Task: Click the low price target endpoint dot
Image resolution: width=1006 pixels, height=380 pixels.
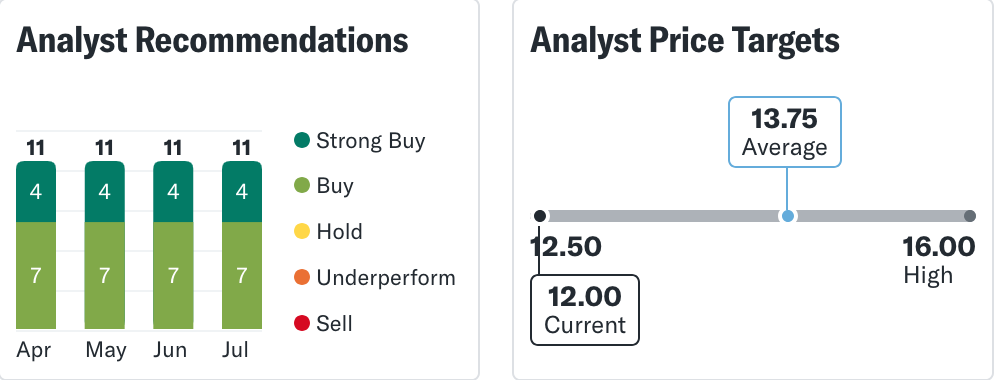Action: tap(540, 216)
